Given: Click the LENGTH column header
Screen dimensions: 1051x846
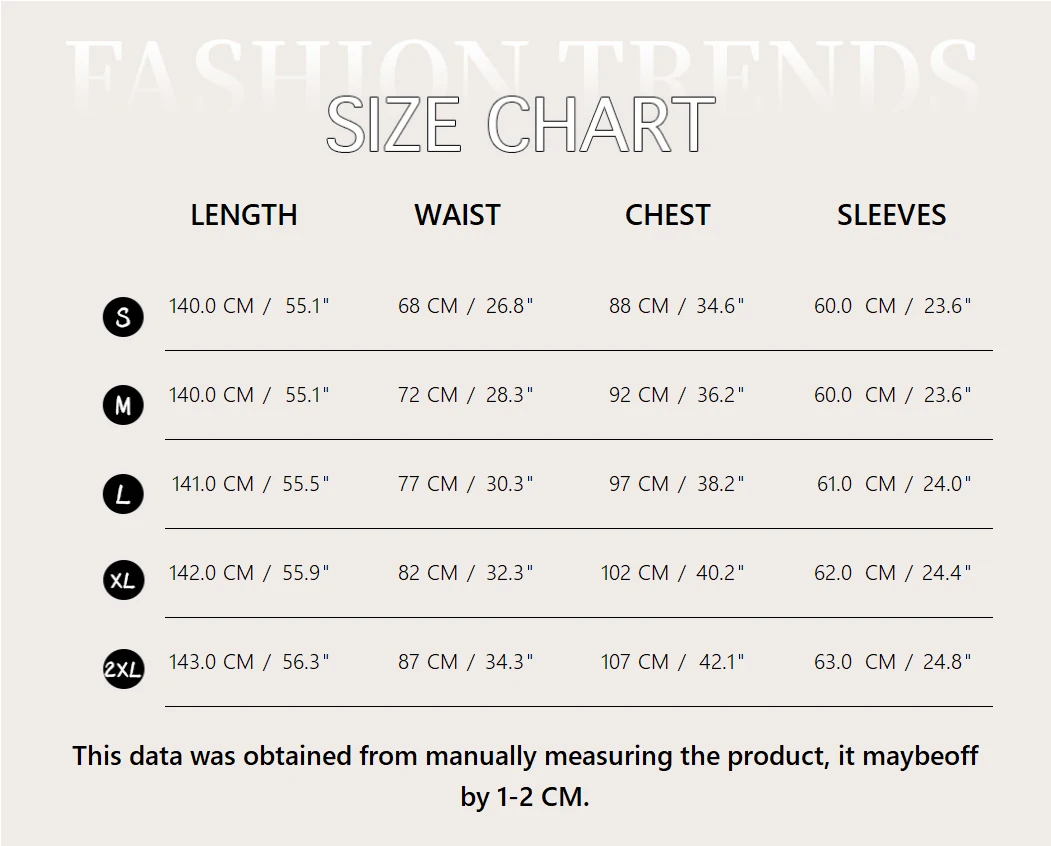Looking at the screenshot, I should pyautogui.click(x=244, y=215).
